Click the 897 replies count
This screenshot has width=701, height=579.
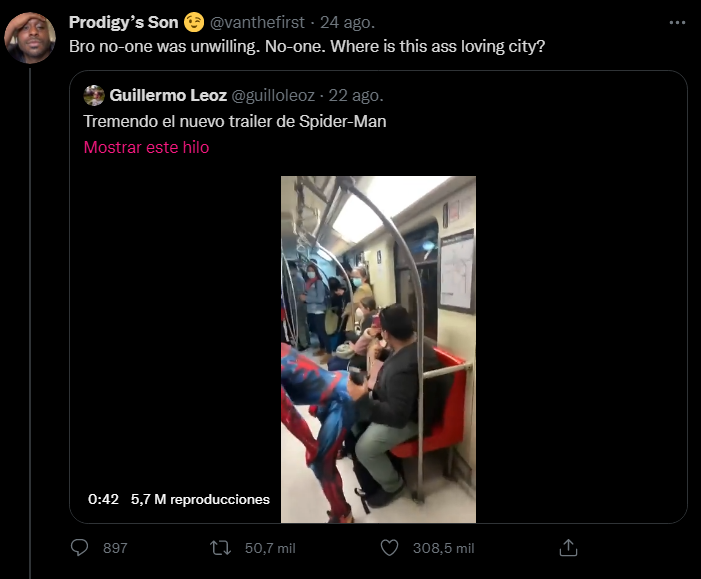(x=115, y=548)
